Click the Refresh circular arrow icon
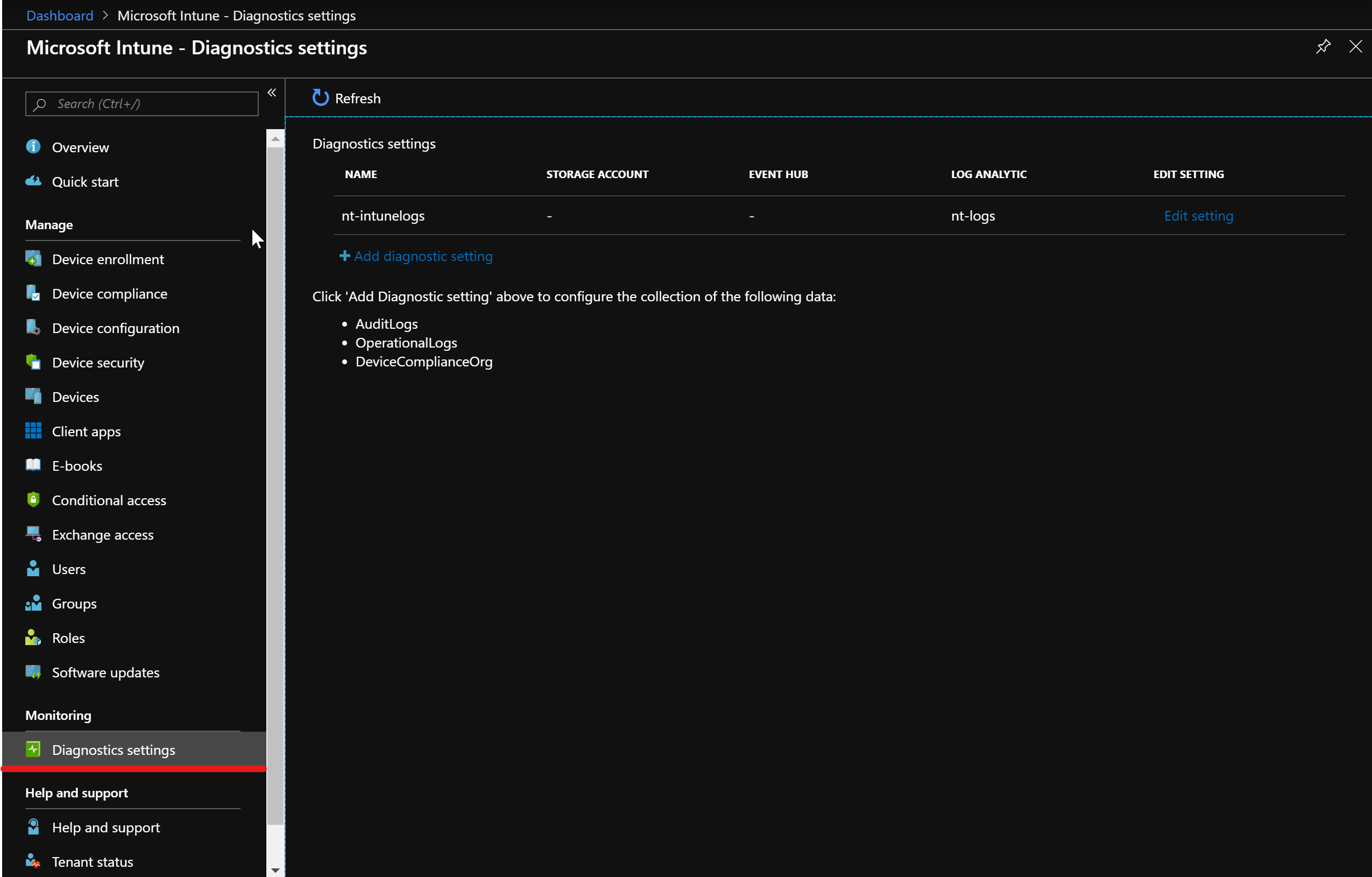 [x=321, y=98]
